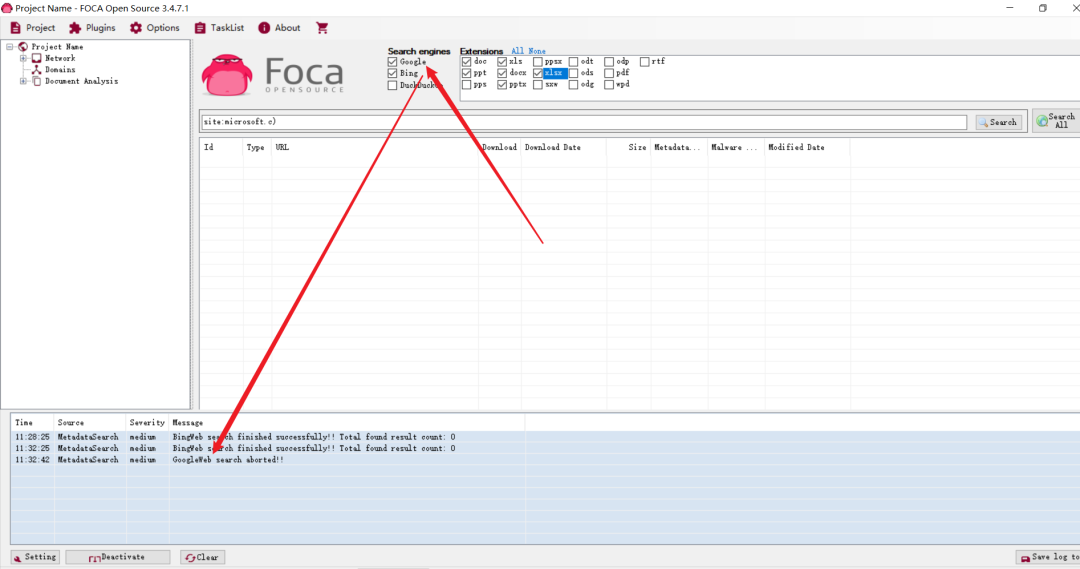Viewport: 1080px width, 569px height.
Task: Click the Download Date column header
Action: [563, 147]
